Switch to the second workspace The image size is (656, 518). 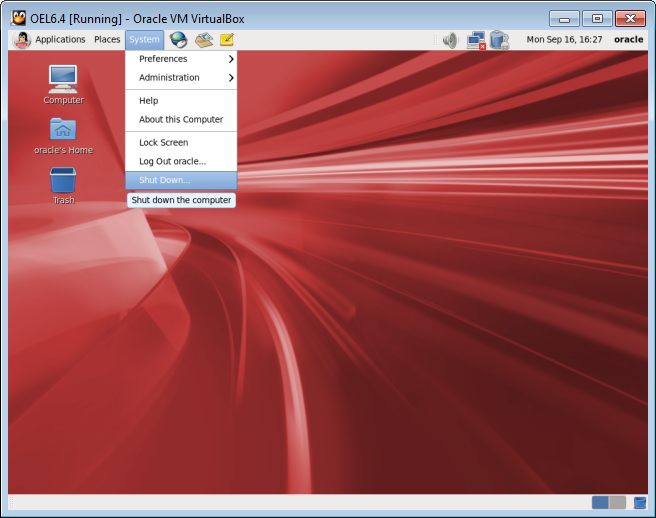(x=617, y=503)
